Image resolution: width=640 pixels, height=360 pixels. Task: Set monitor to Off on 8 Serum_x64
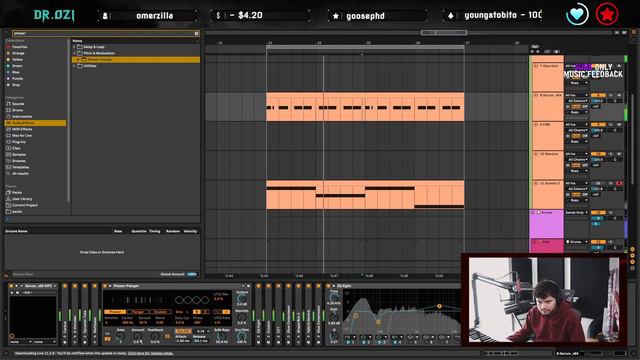(585, 107)
